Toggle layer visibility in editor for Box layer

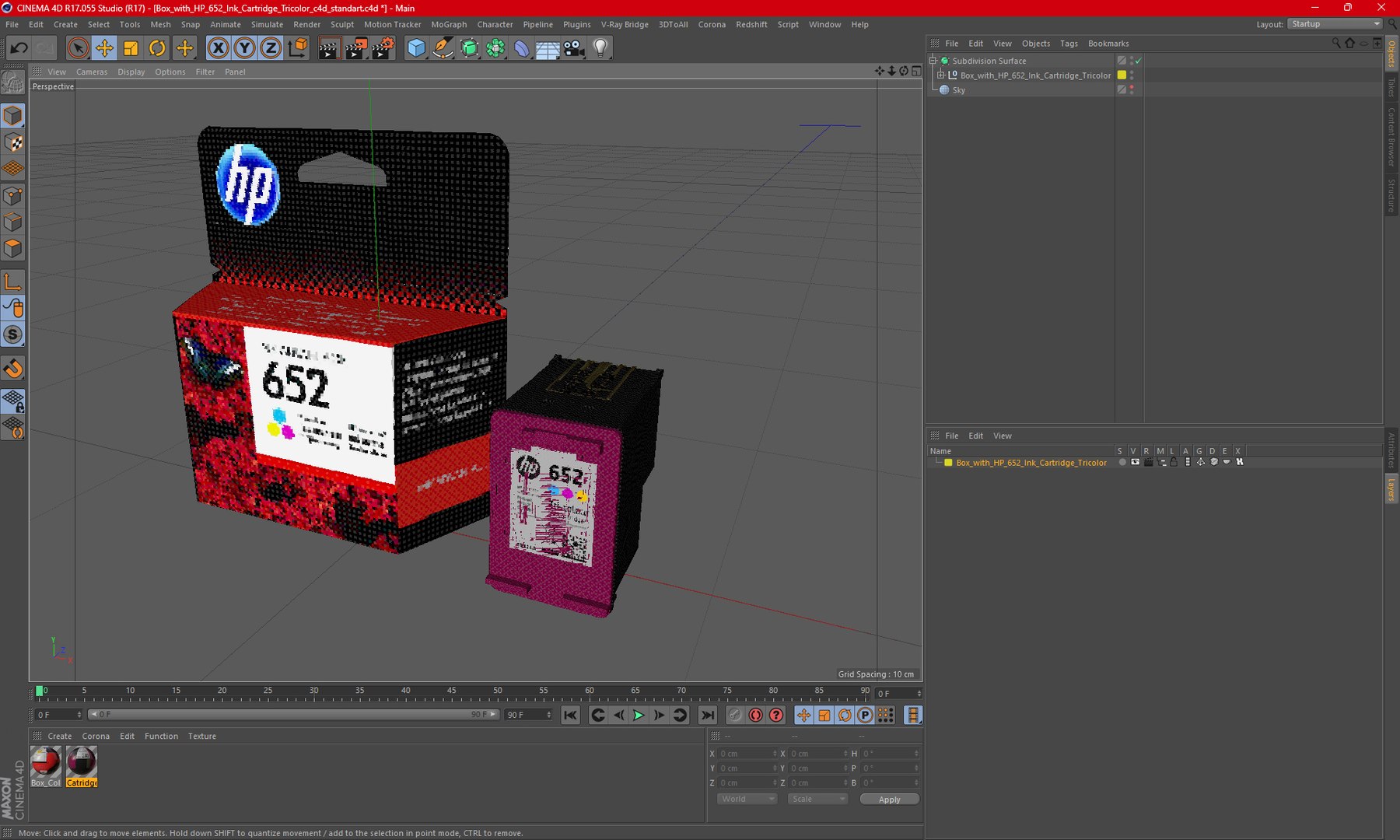click(1135, 462)
